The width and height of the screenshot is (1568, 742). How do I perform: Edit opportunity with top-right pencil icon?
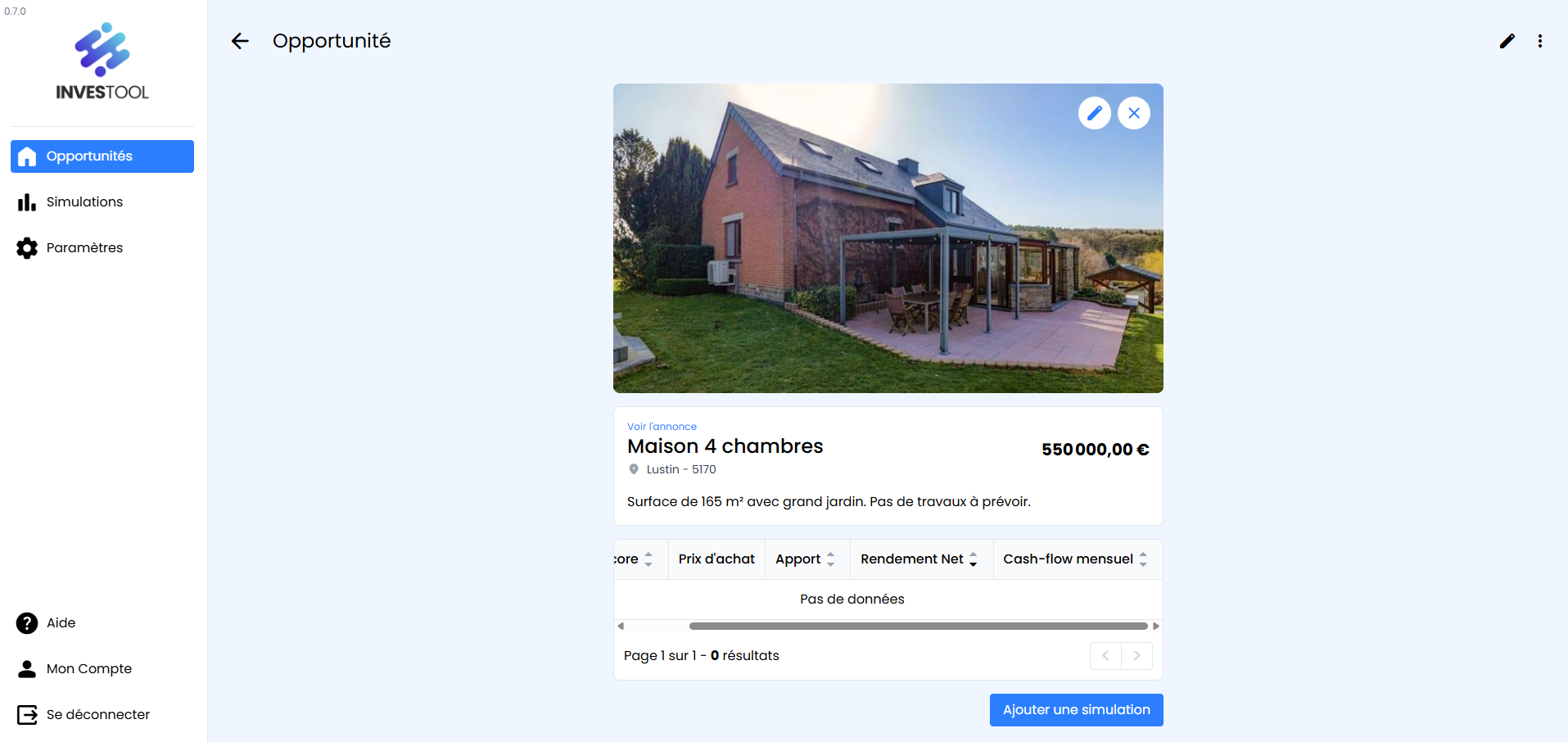(1507, 41)
